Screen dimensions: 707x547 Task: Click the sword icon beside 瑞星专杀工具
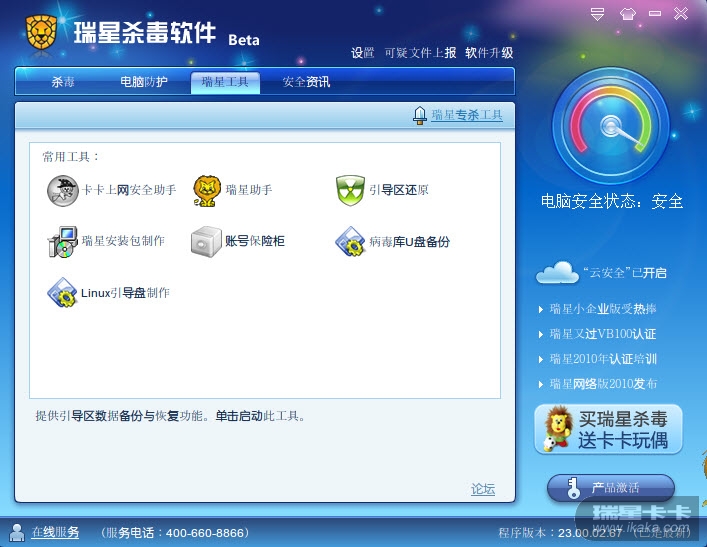click(x=420, y=115)
